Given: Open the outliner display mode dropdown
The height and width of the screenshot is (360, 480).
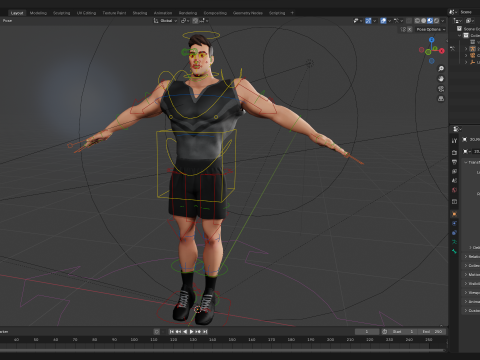Looking at the screenshot, I should click(x=458, y=21).
